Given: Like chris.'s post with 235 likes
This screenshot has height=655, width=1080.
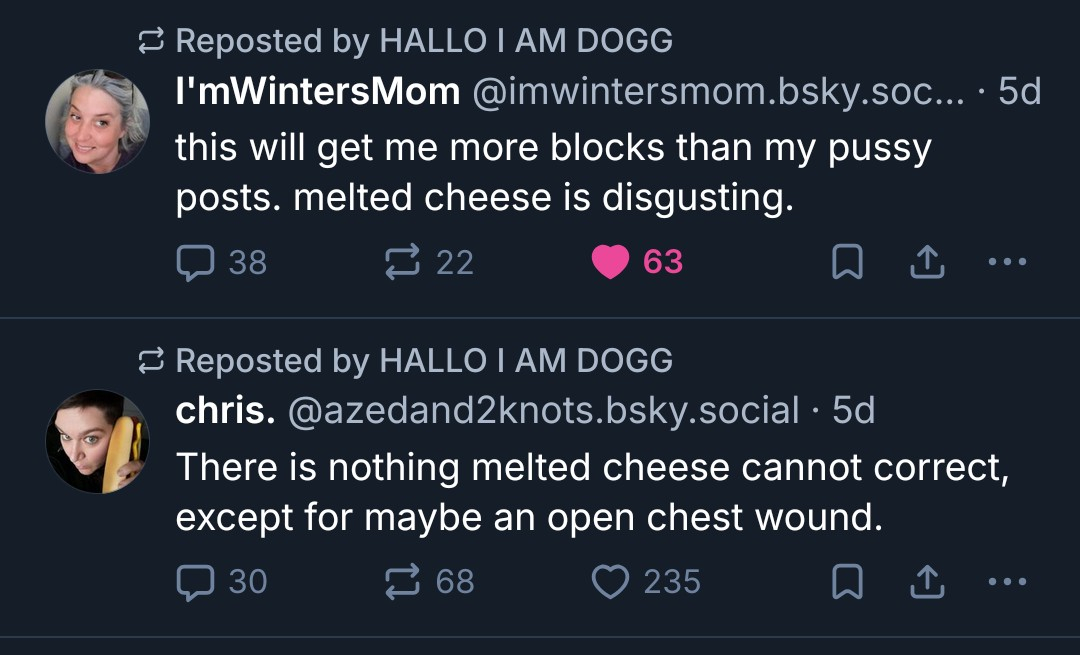Looking at the screenshot, I should (610, 581).
